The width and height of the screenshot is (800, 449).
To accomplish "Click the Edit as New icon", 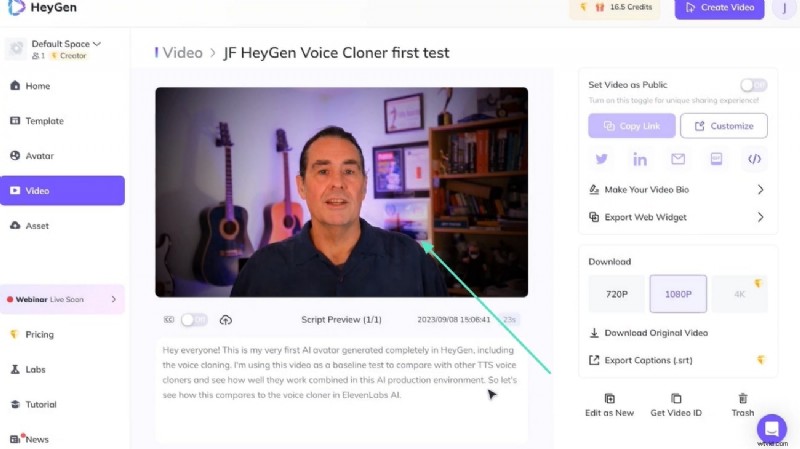I will coord(610,398).
